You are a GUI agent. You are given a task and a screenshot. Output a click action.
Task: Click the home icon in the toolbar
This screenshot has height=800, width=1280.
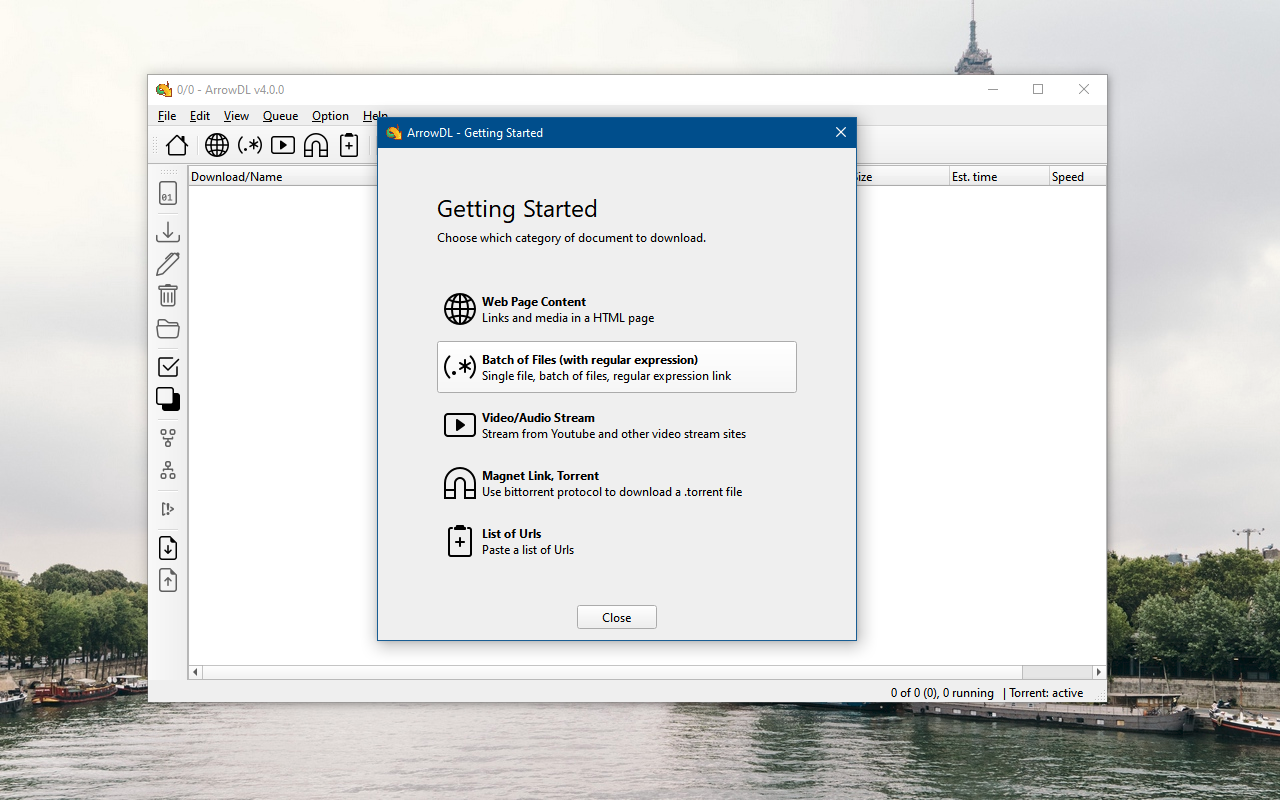pos(176,145)
